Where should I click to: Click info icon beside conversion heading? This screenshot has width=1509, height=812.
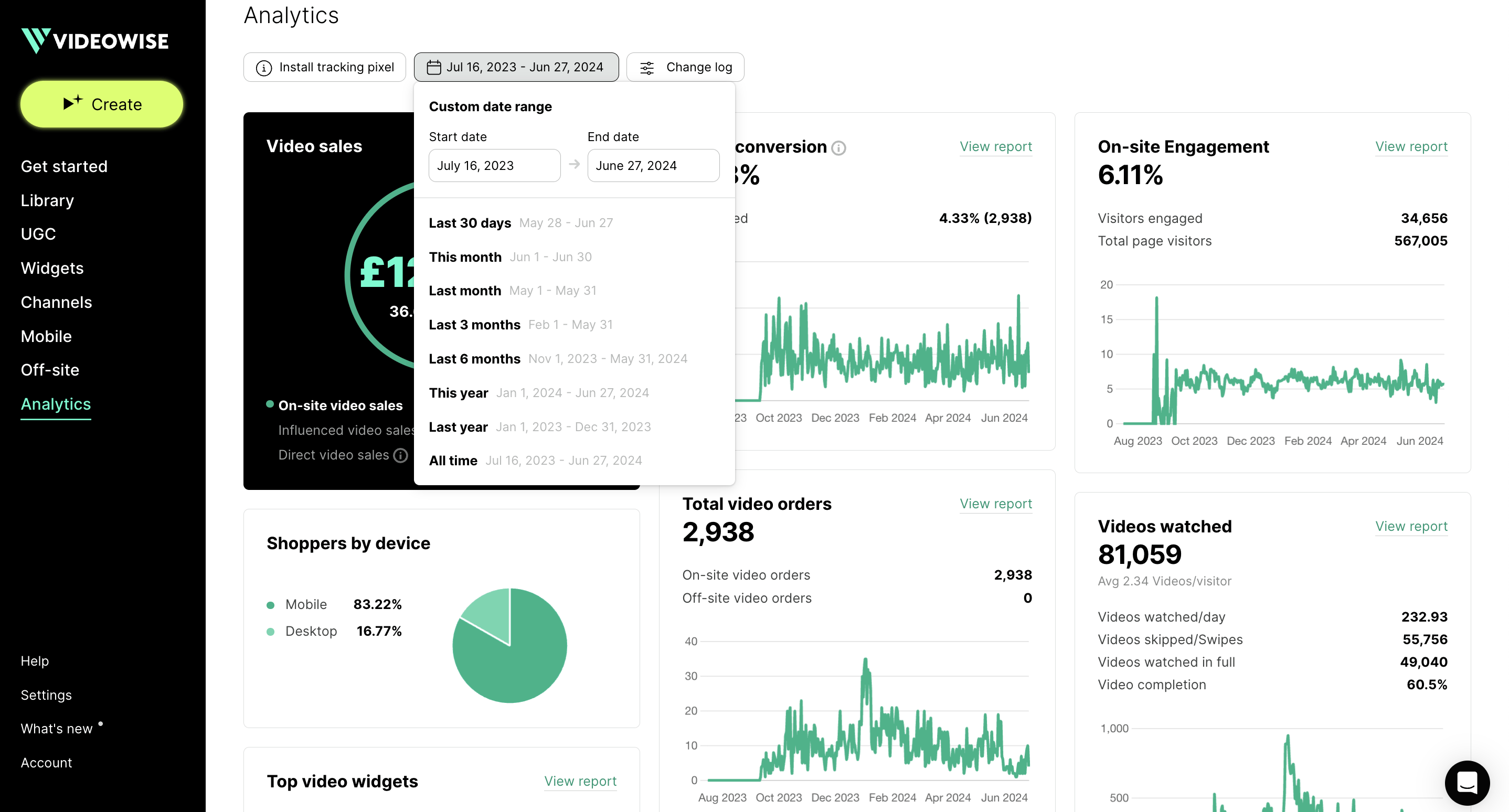tap(839, 148)
